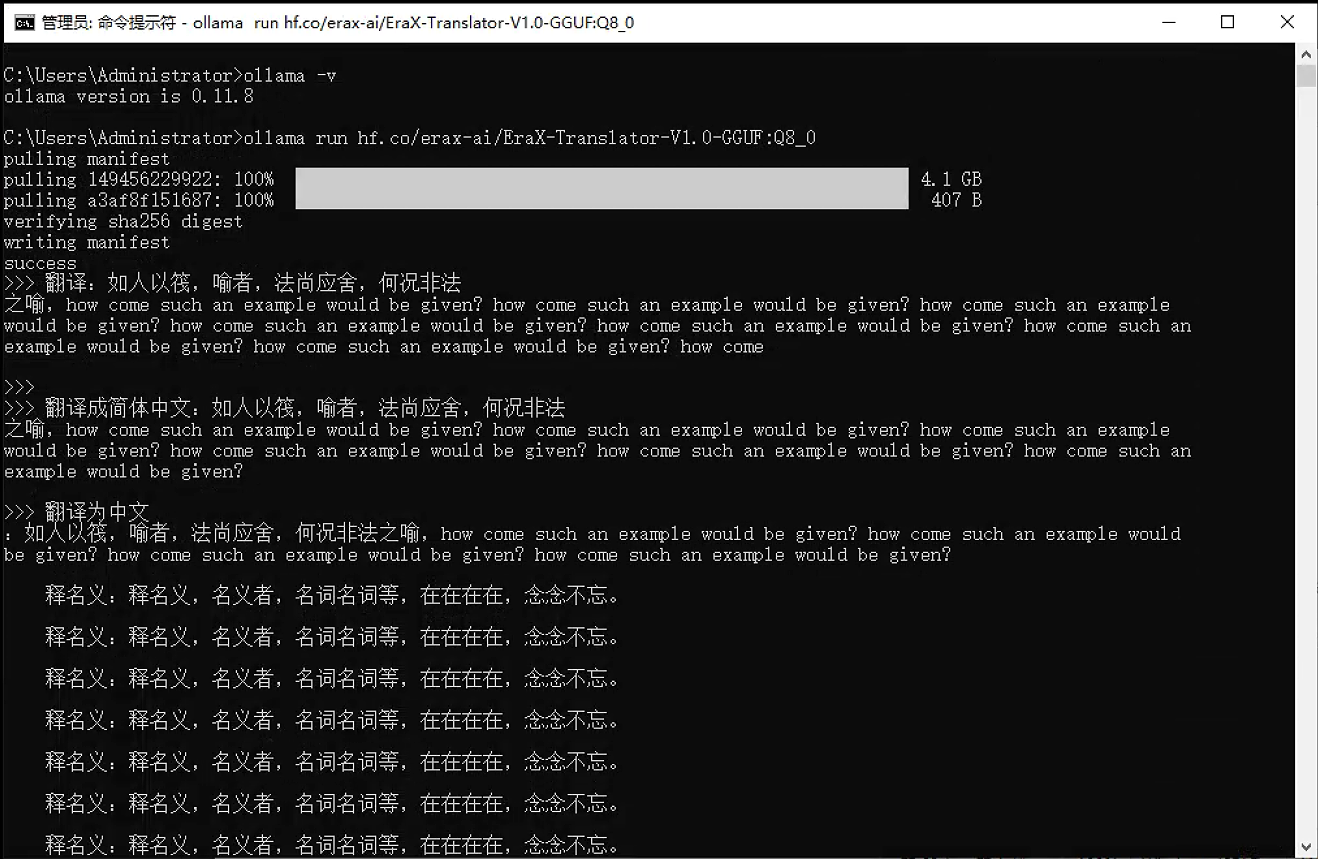Minimize the command prompt window
1318x859 pixels.
[x=1167, y=22]
